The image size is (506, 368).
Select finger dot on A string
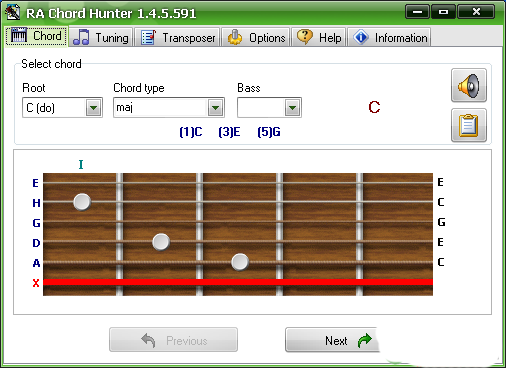click(x=240, y=262)
